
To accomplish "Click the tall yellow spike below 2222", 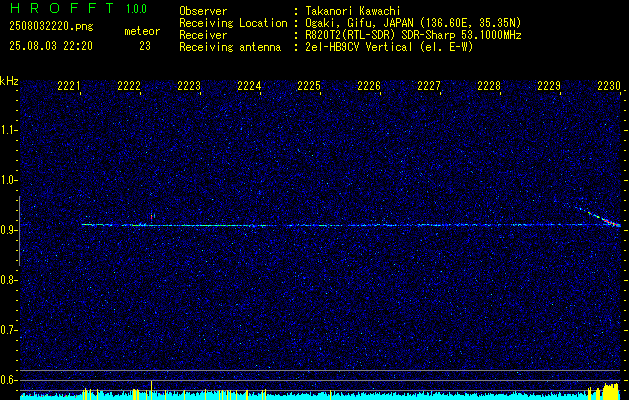I will [151, 390].
